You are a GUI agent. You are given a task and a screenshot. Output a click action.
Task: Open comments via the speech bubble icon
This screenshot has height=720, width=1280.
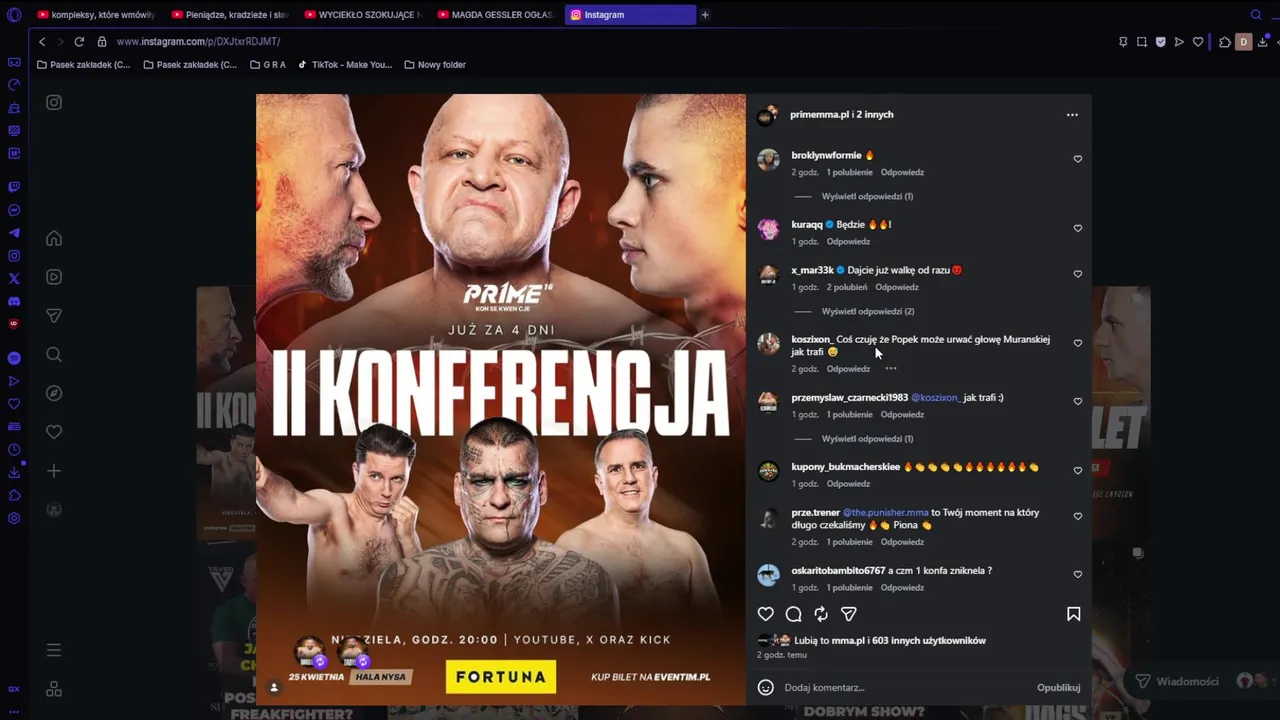pos(794,614)
